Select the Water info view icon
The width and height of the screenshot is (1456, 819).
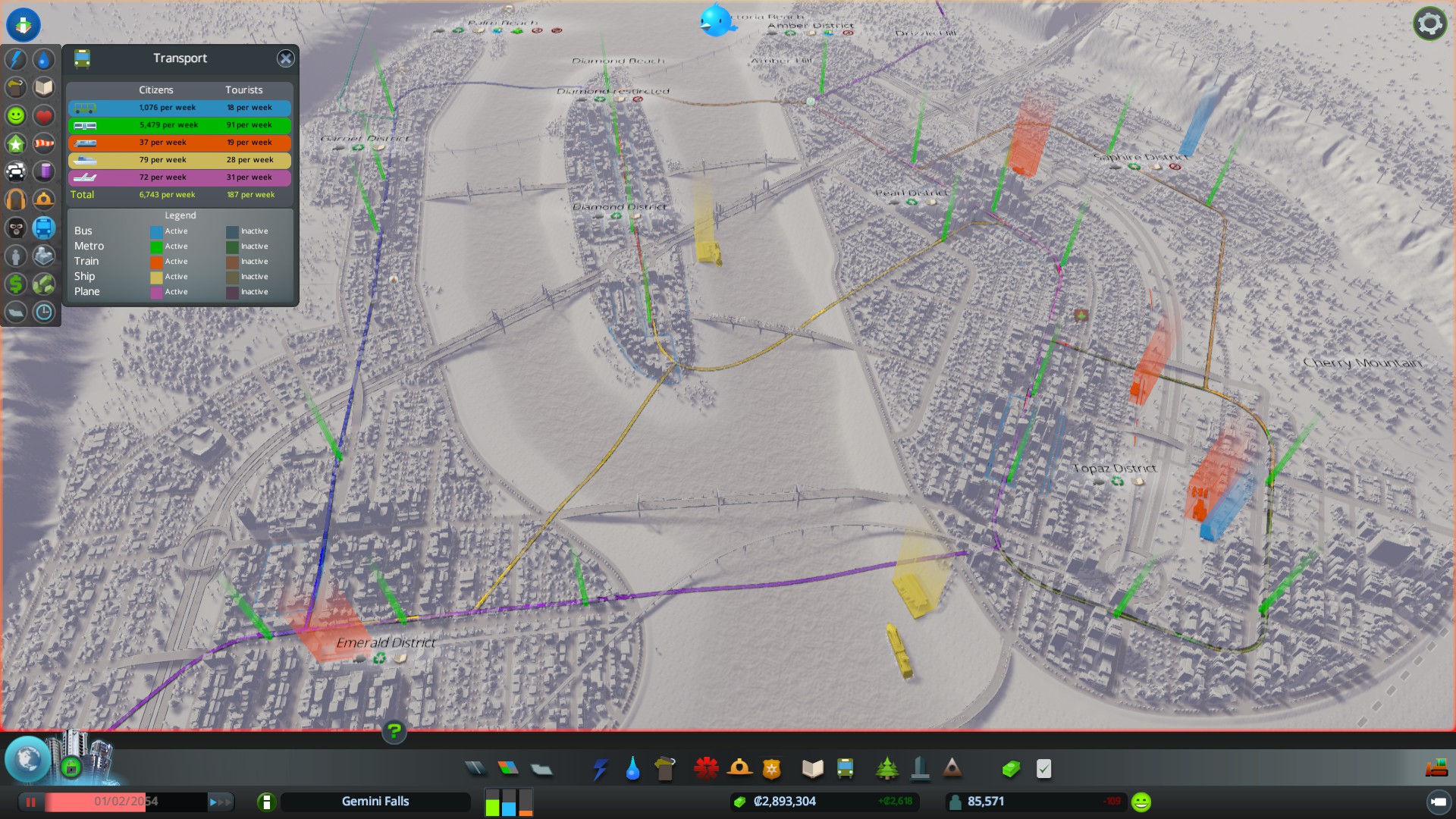(x=44, y=59)
